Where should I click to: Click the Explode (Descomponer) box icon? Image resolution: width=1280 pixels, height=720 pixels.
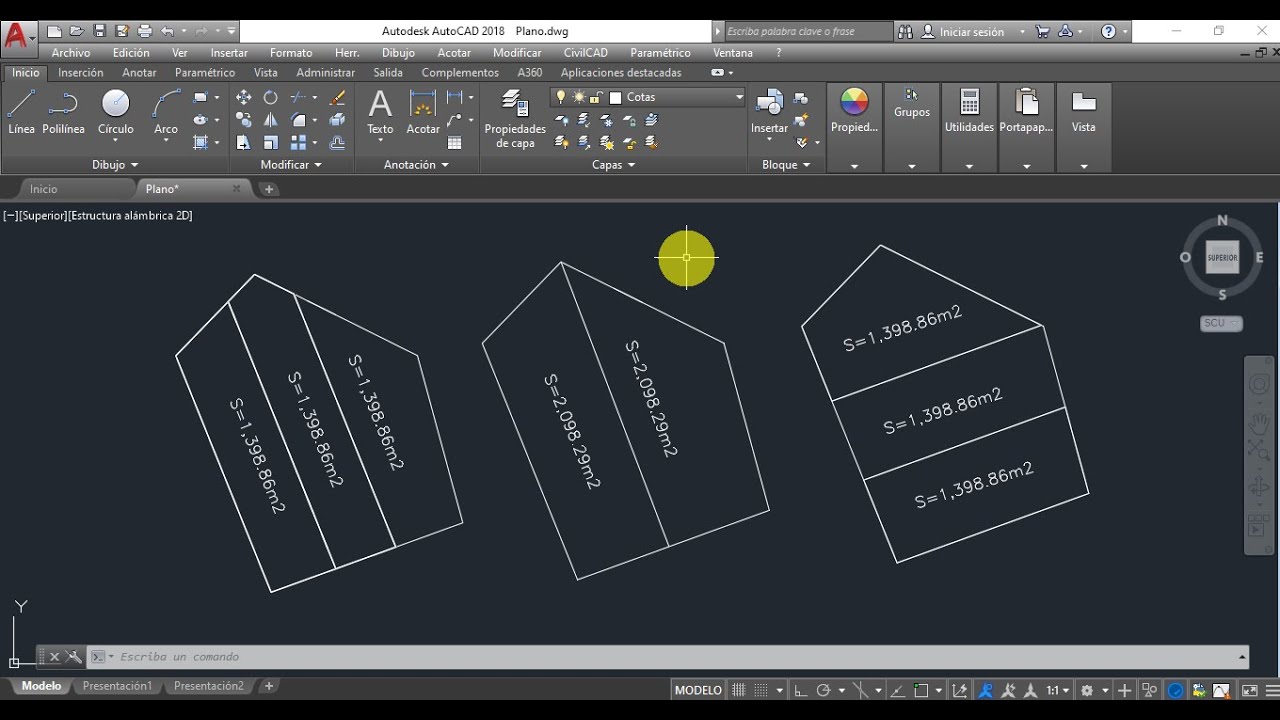[338, 120]
